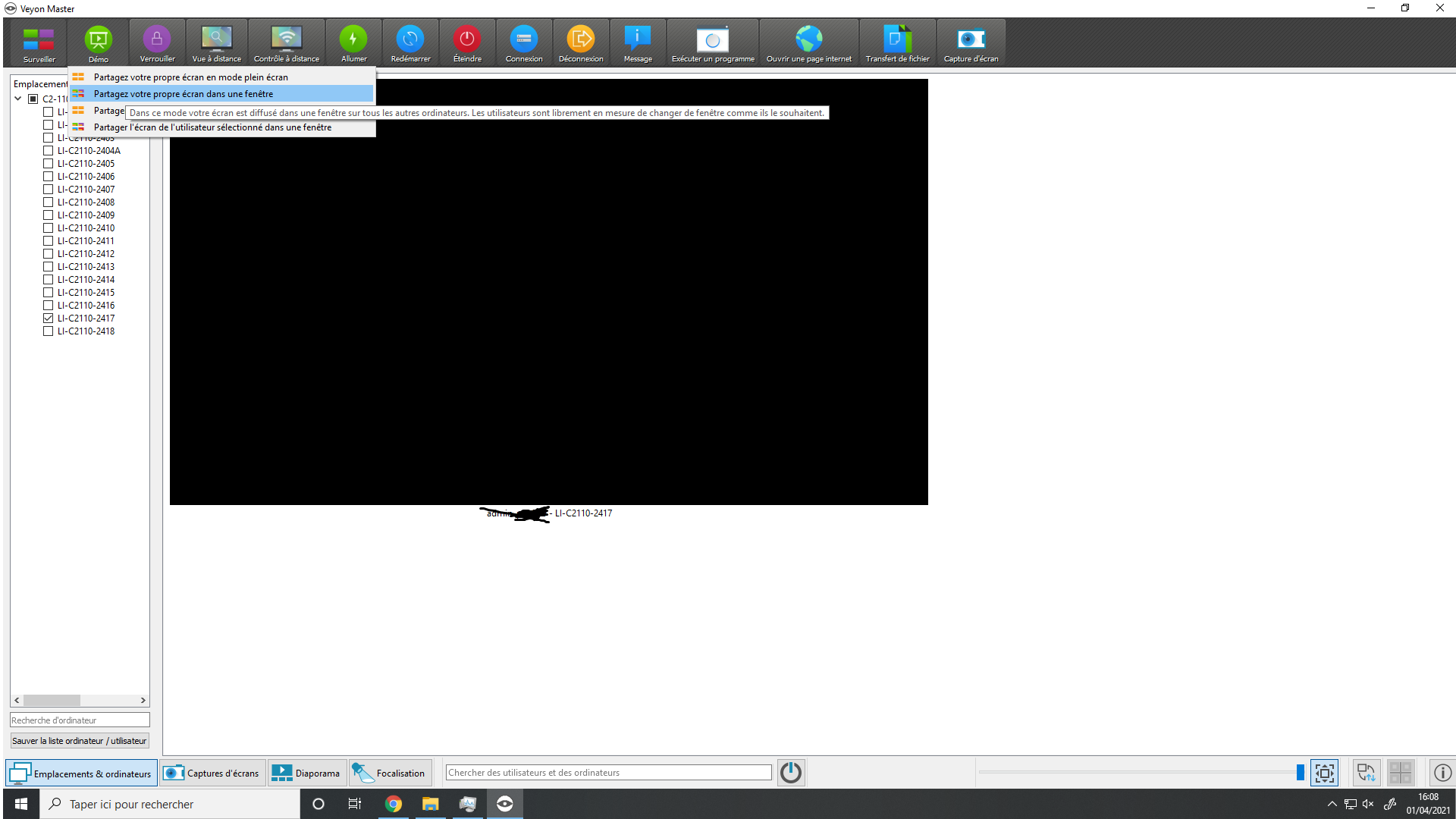Log users off with Déconnexion
The width and height of the screenshot is (1456, 819).
pos(581,43)
